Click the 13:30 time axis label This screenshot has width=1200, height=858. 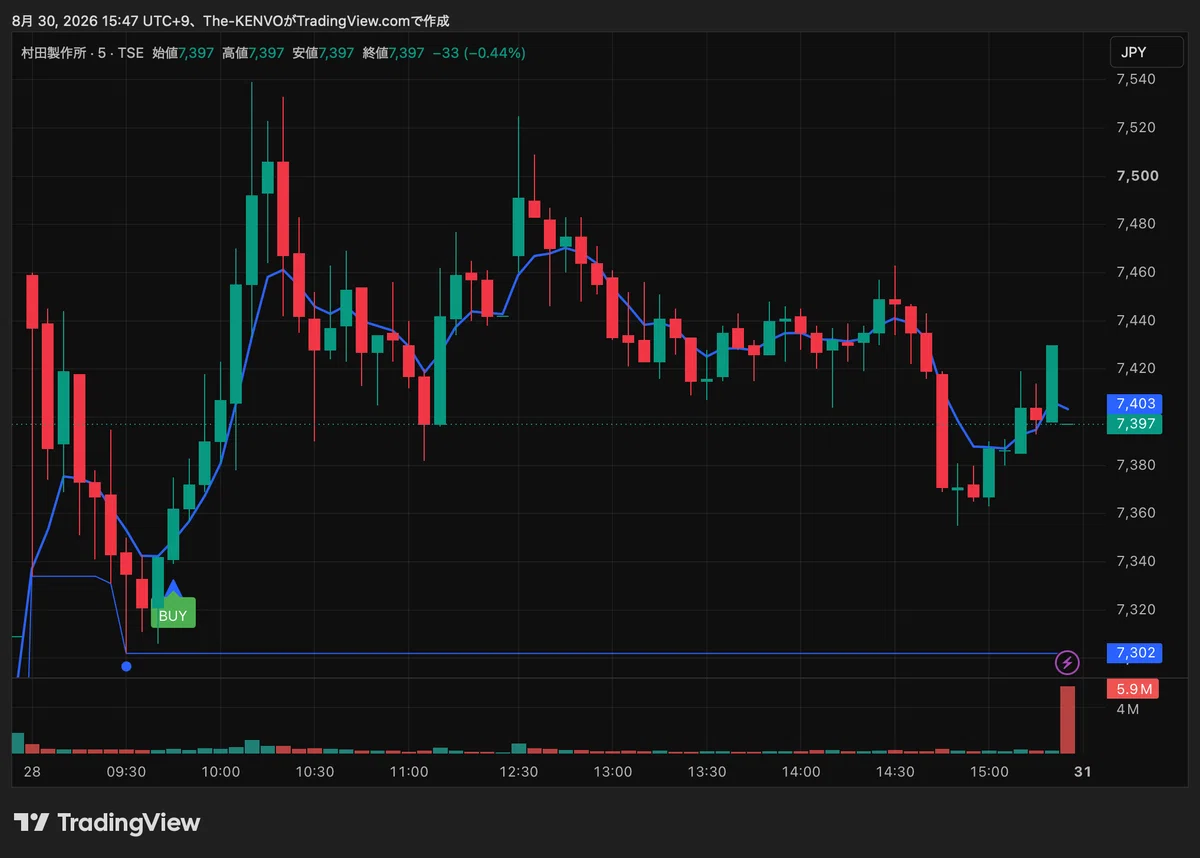coord(707,772)
